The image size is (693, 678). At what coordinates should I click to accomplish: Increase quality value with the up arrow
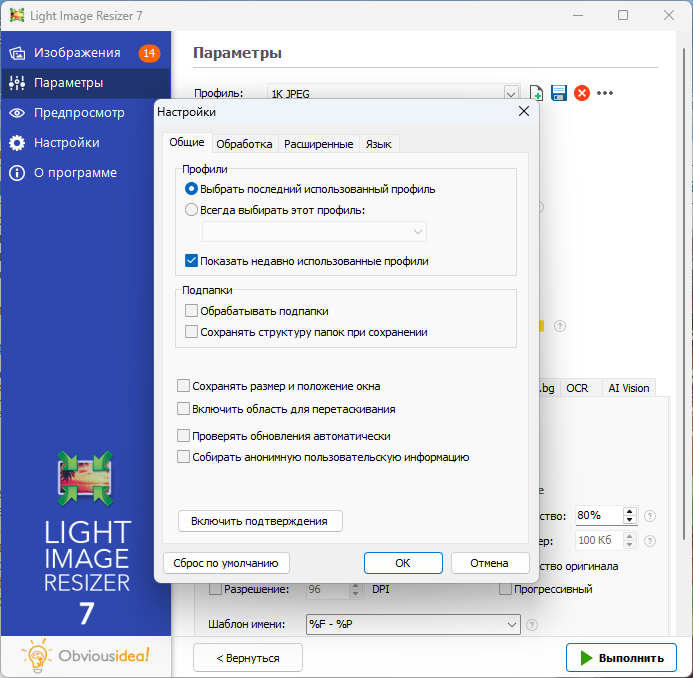click(629, 511)
